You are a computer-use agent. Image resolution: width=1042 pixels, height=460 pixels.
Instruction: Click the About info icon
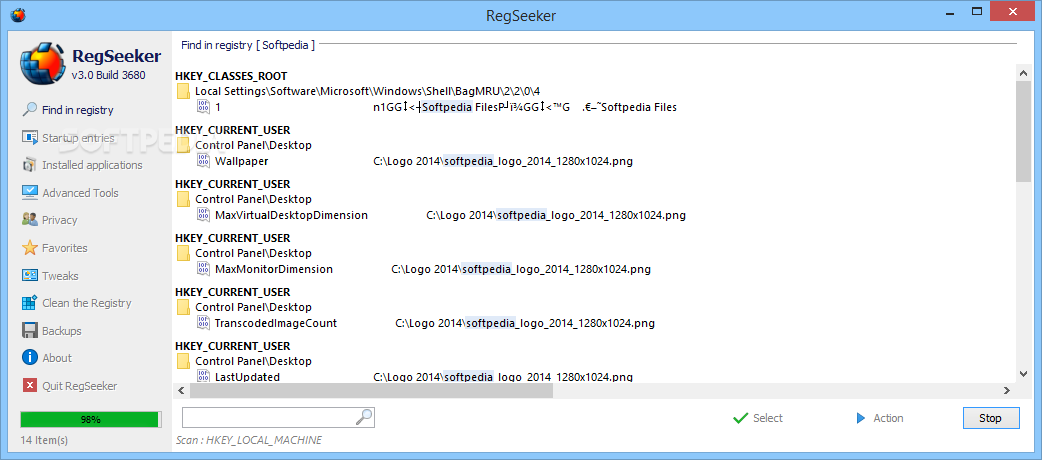[x=29, y=358]
